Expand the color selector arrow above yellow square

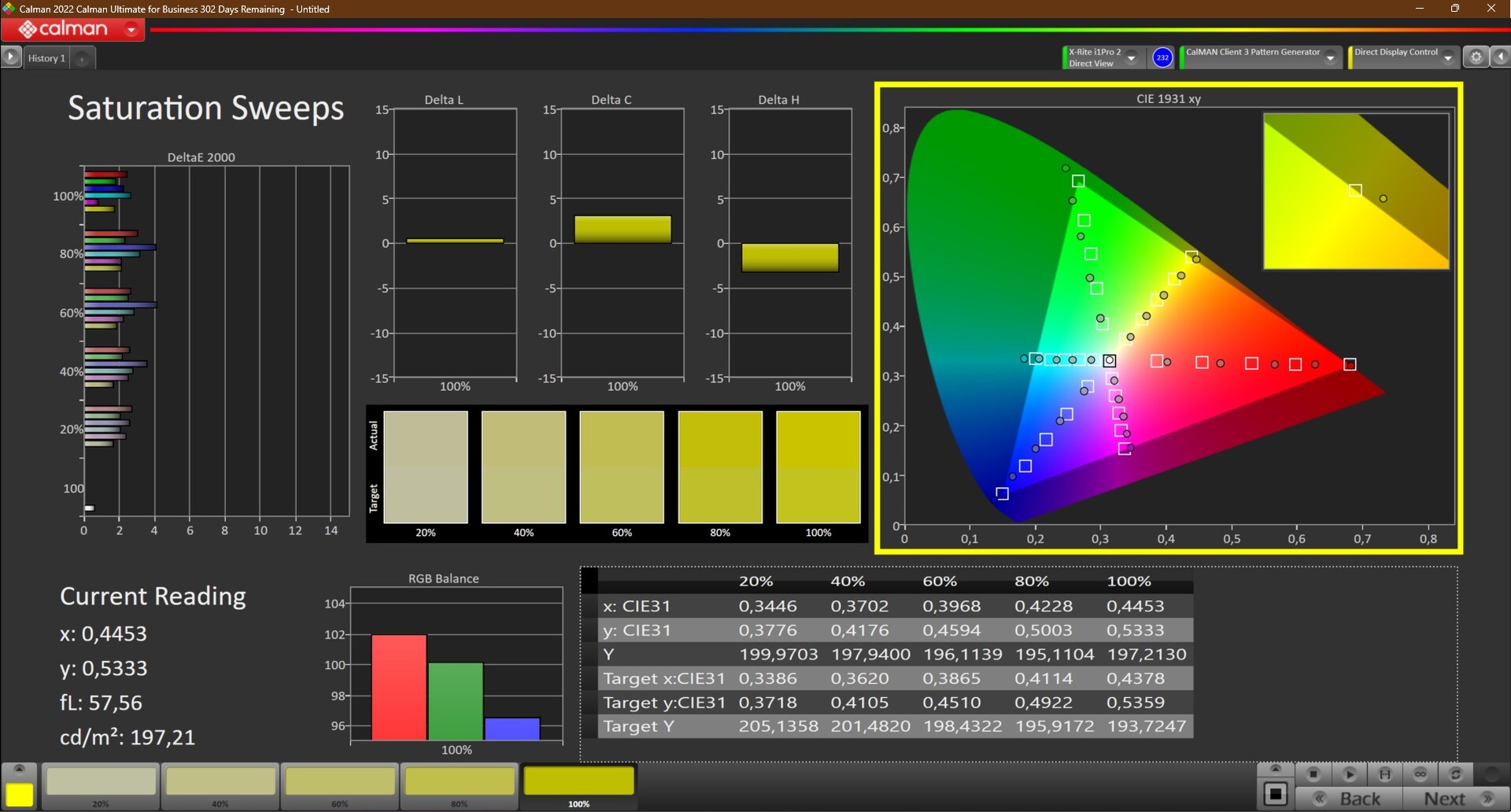click(x=20, y=770)
